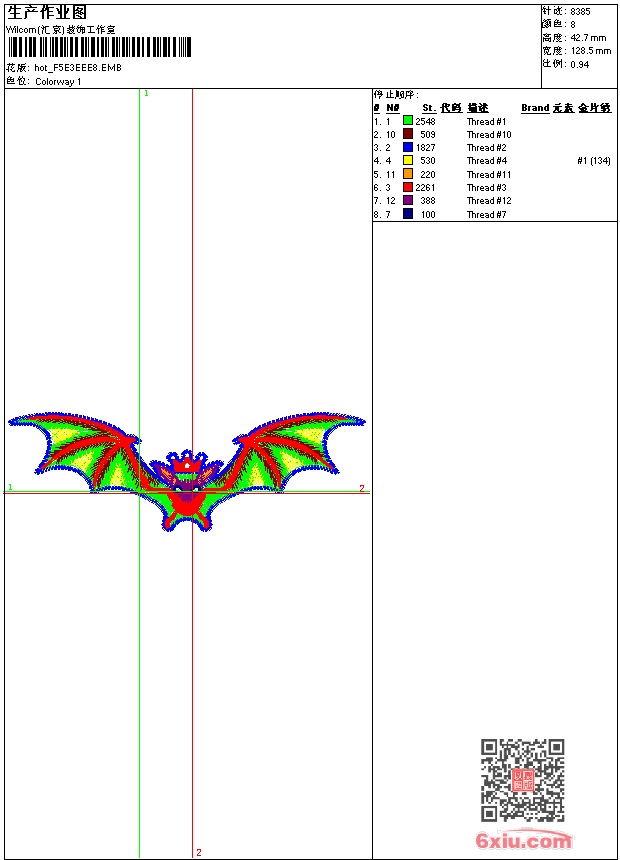Screen dimensions: 620x860
Task: Click the barcode below the studio name
Action: 99,47
